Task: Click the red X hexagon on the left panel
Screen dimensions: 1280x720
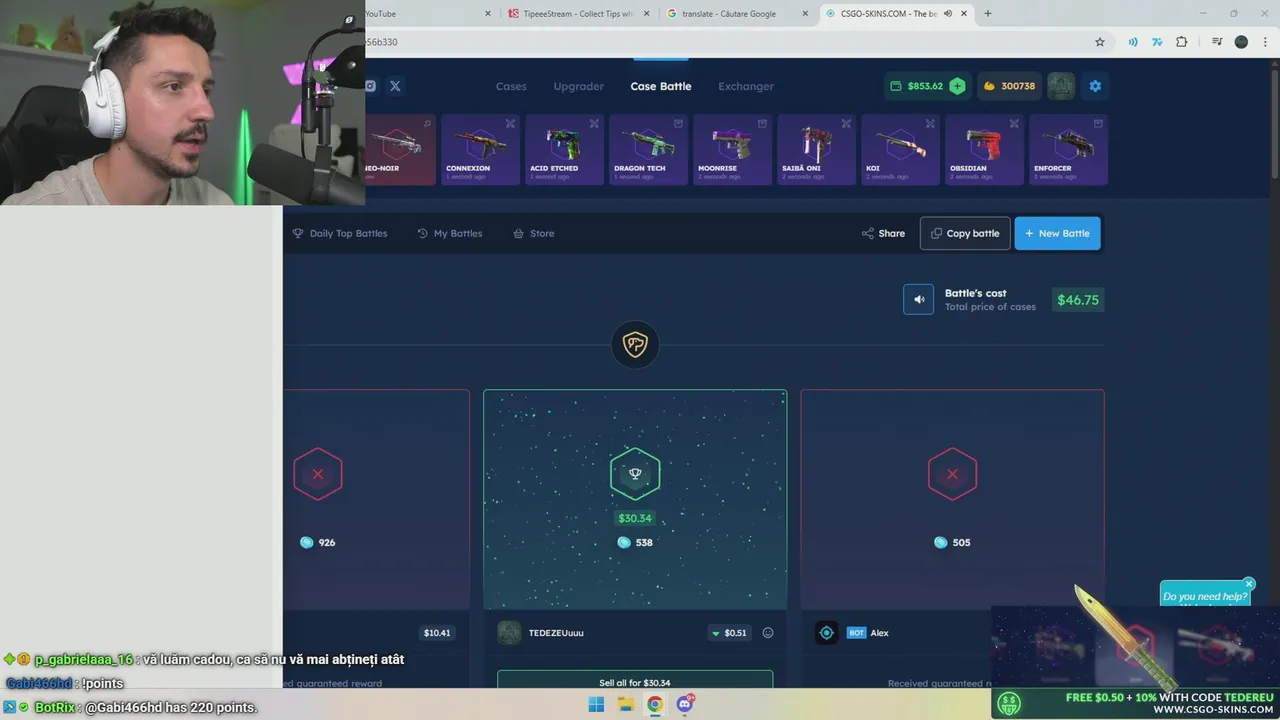Action: pyautogui.click(x=318, y=474)
